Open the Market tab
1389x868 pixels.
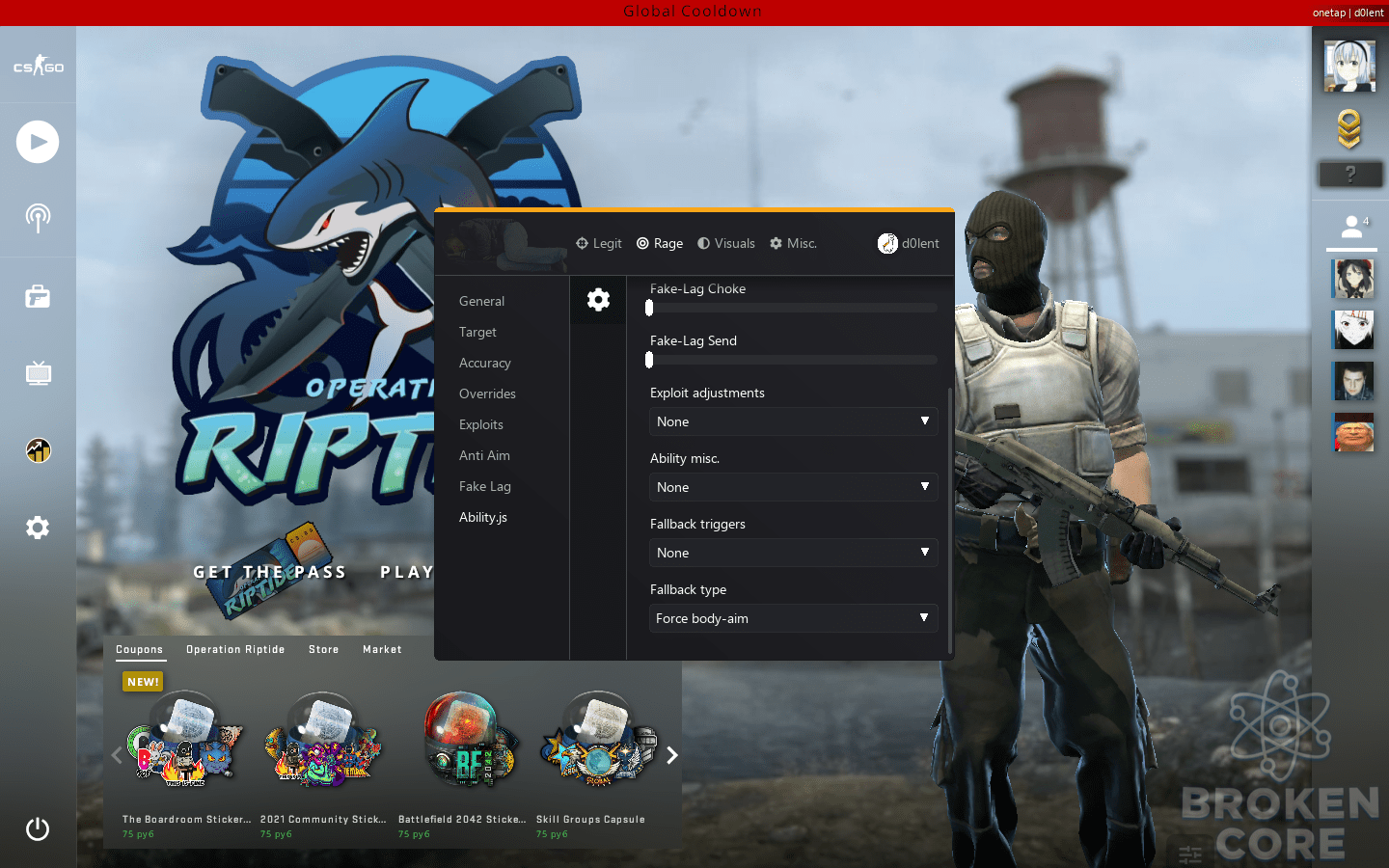point(382,650)
